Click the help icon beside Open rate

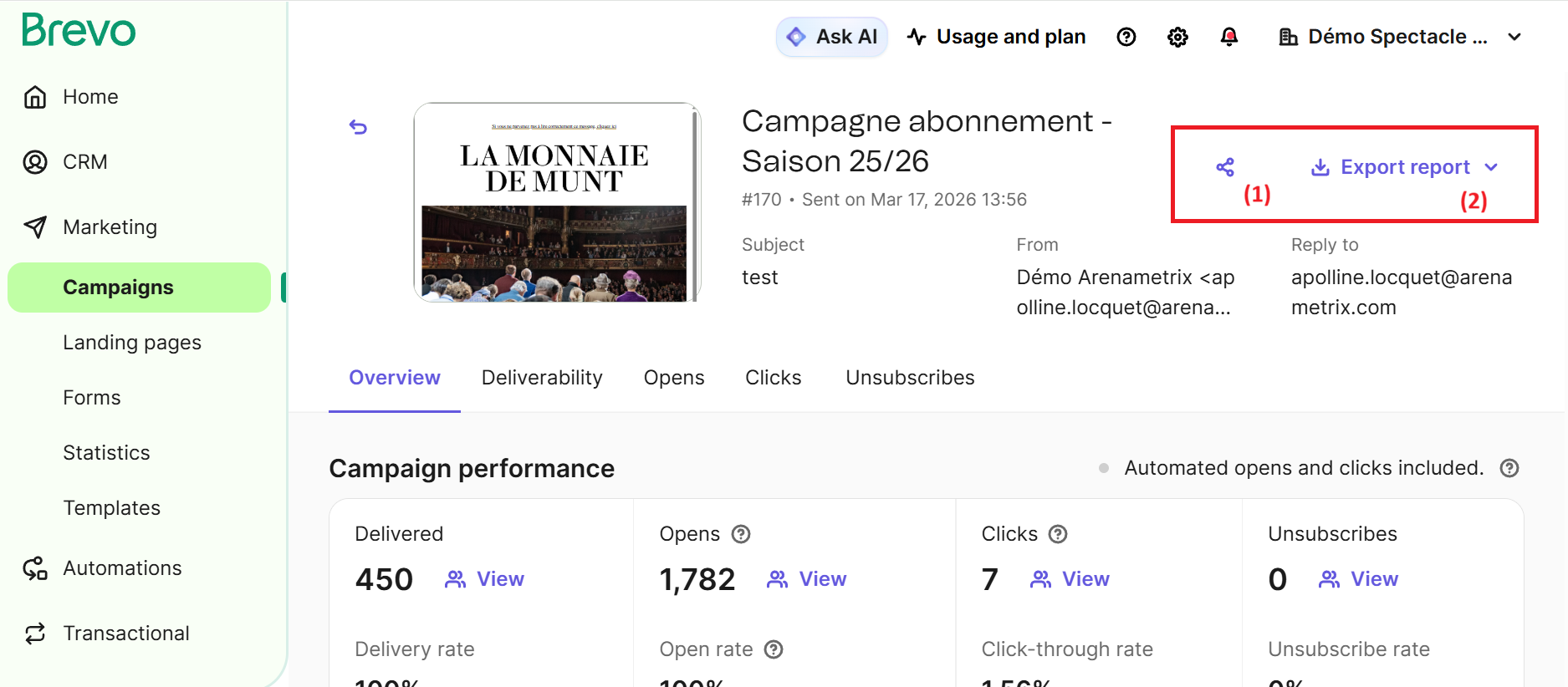(x=774, y=649)
